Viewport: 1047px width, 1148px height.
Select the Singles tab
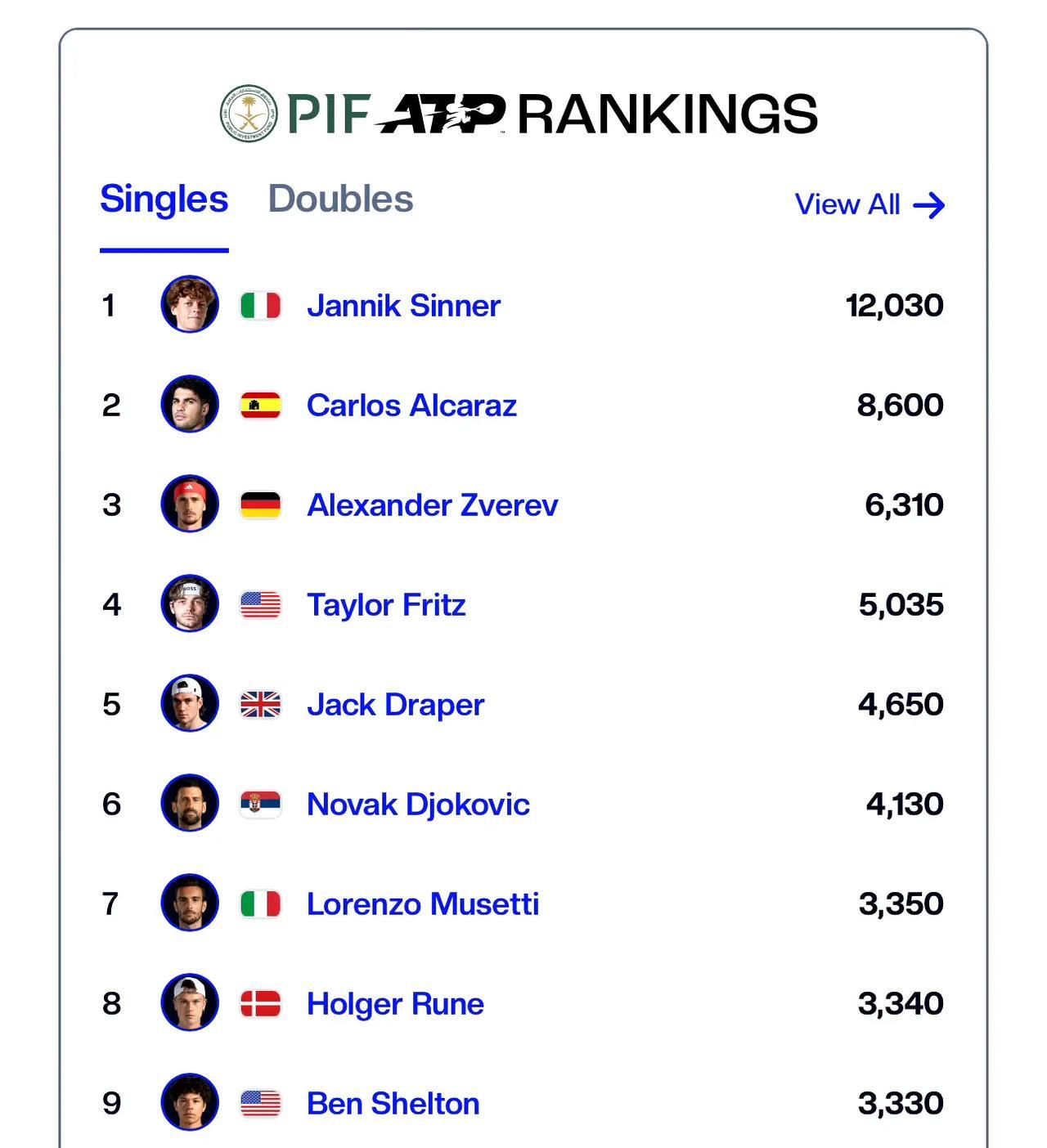(x=164, y=200)
